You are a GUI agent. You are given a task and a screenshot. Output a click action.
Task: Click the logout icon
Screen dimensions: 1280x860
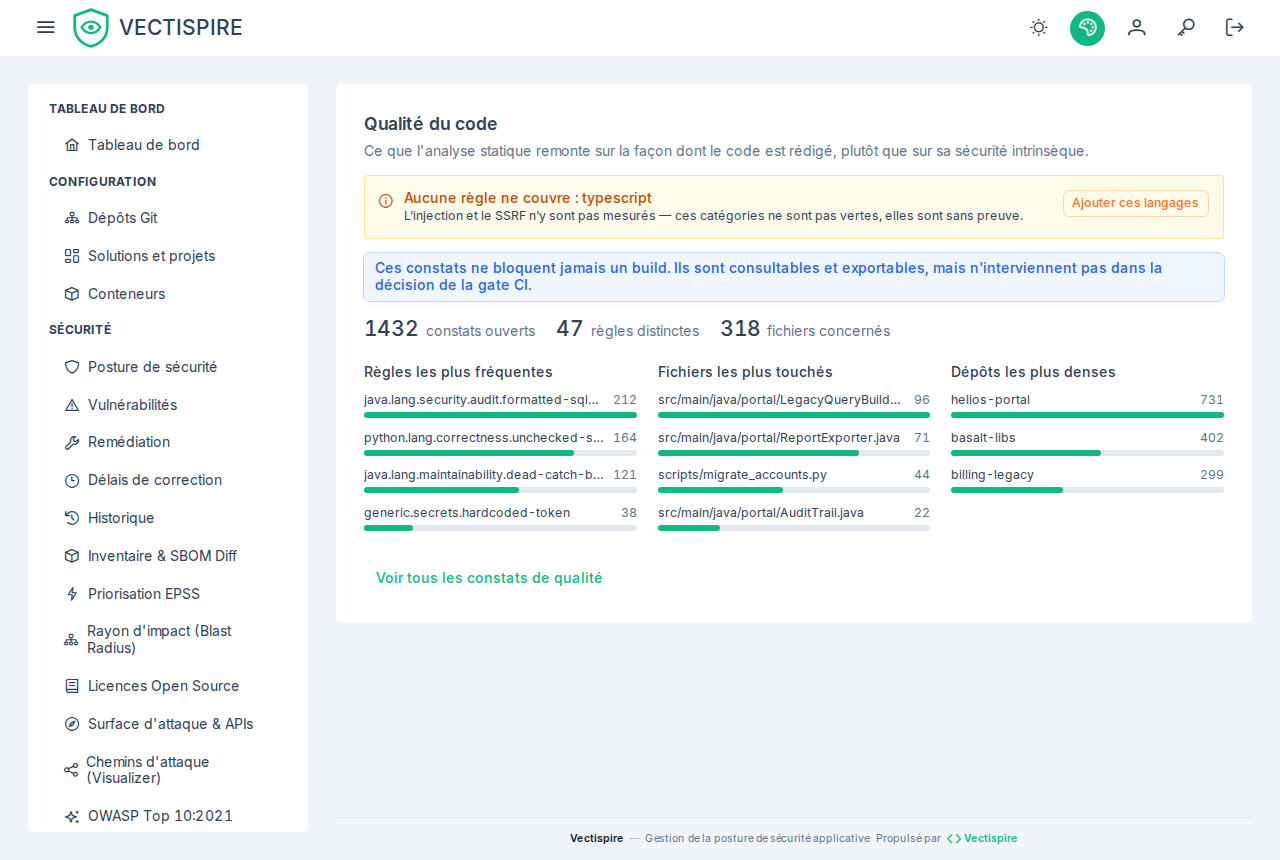click(x=1235, y=27)
